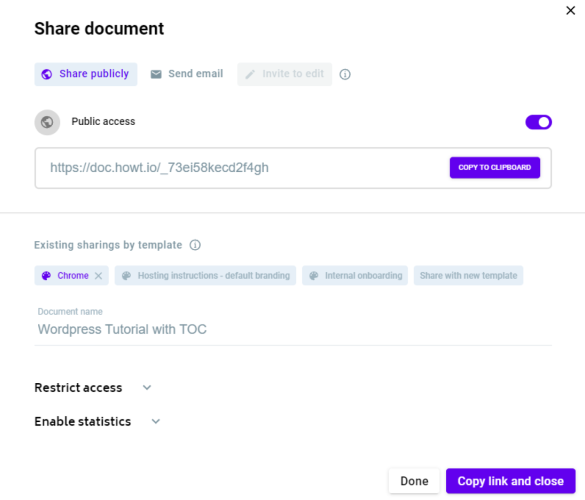Expand the Restrict access section
Screen dimensions: 585x500
point(93,388)
